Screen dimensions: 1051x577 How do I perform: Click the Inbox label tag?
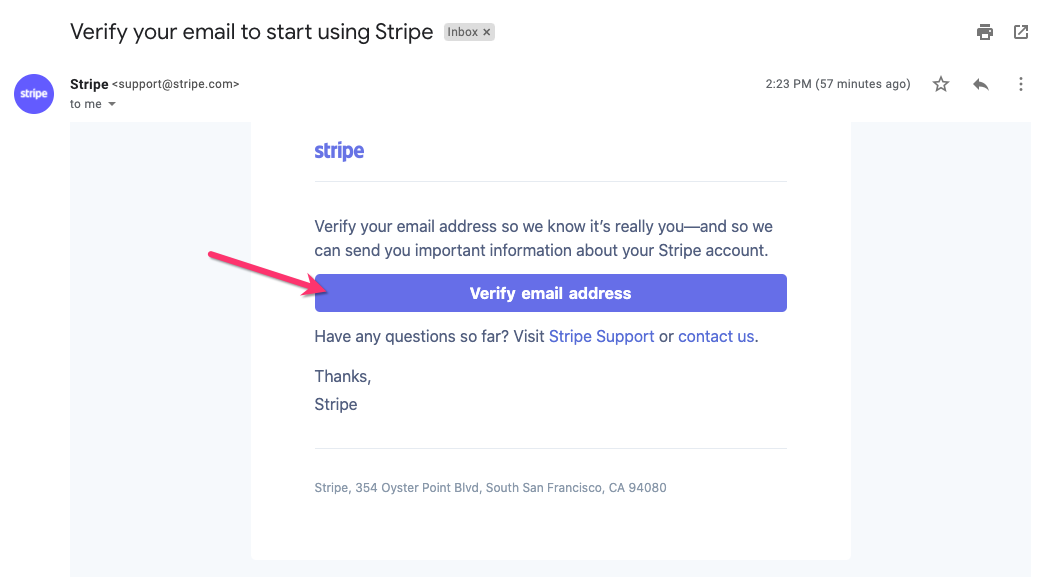coord(462,32)
